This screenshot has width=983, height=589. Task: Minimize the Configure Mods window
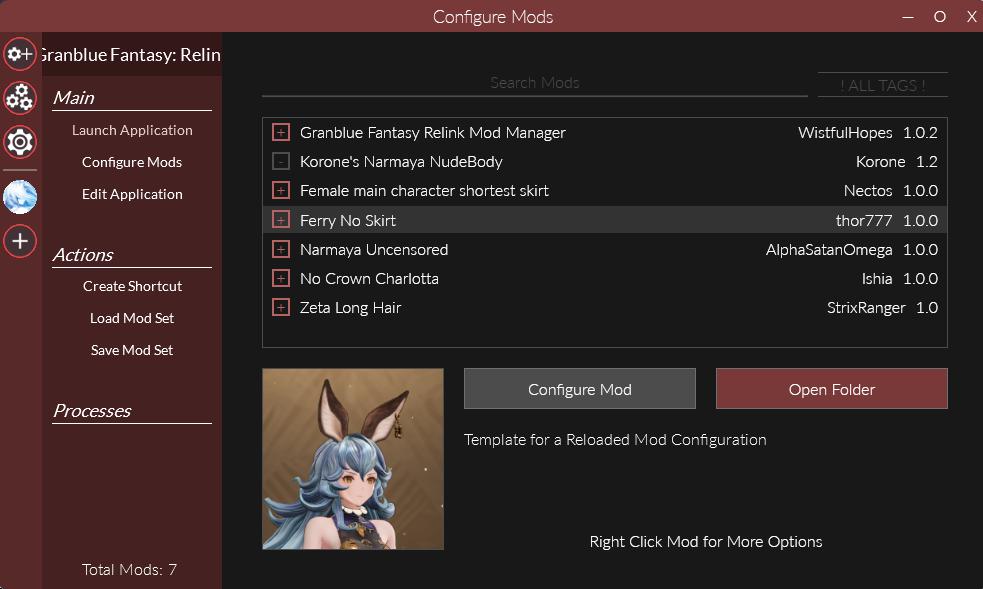click(908, 17)
